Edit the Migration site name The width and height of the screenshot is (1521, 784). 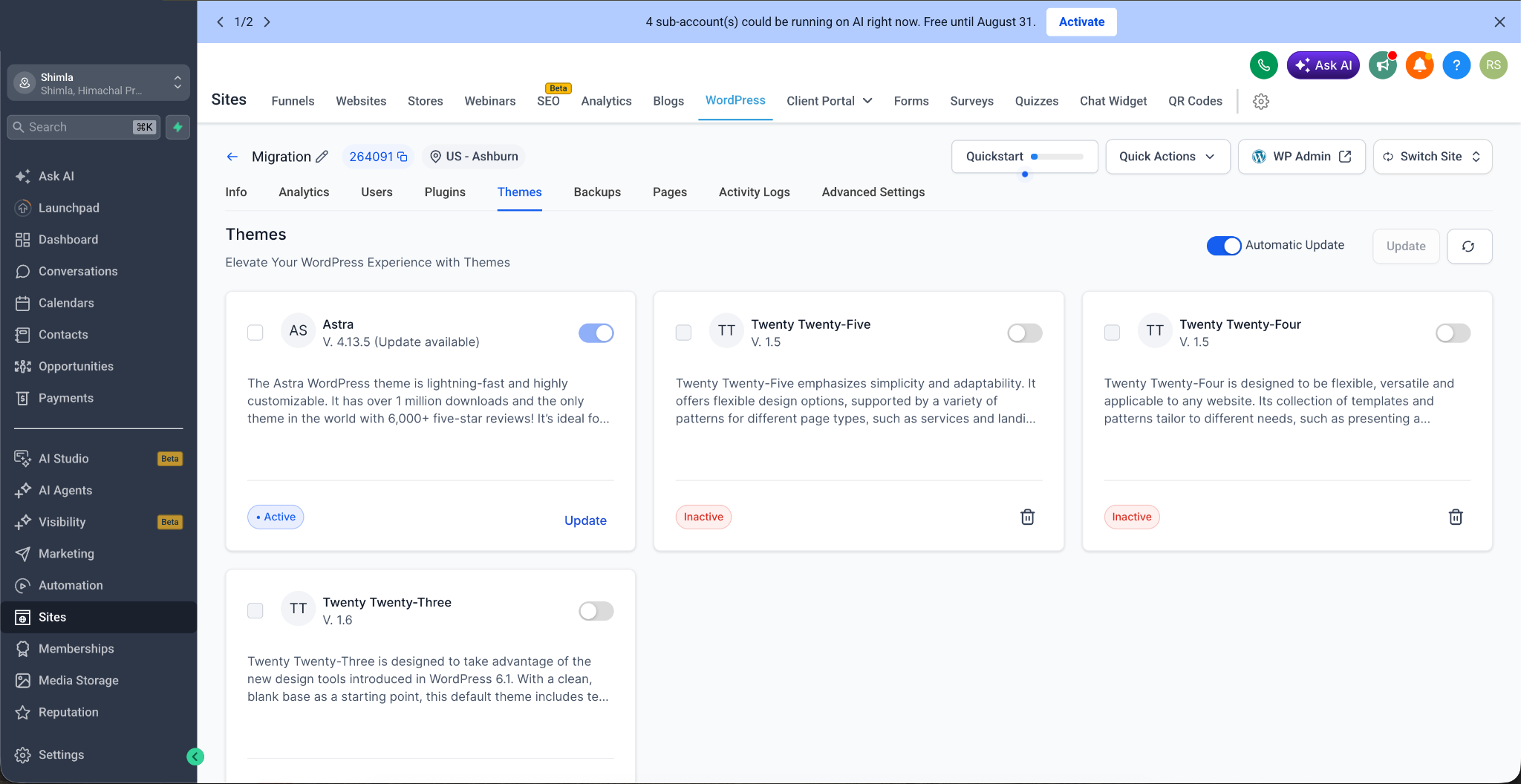(322, 157)
